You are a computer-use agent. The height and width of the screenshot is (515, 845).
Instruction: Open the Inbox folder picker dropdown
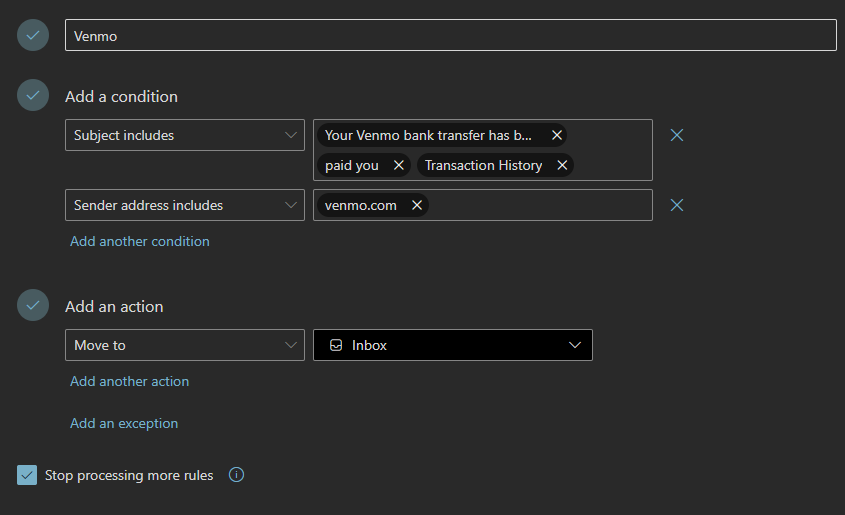coord(452,345)
